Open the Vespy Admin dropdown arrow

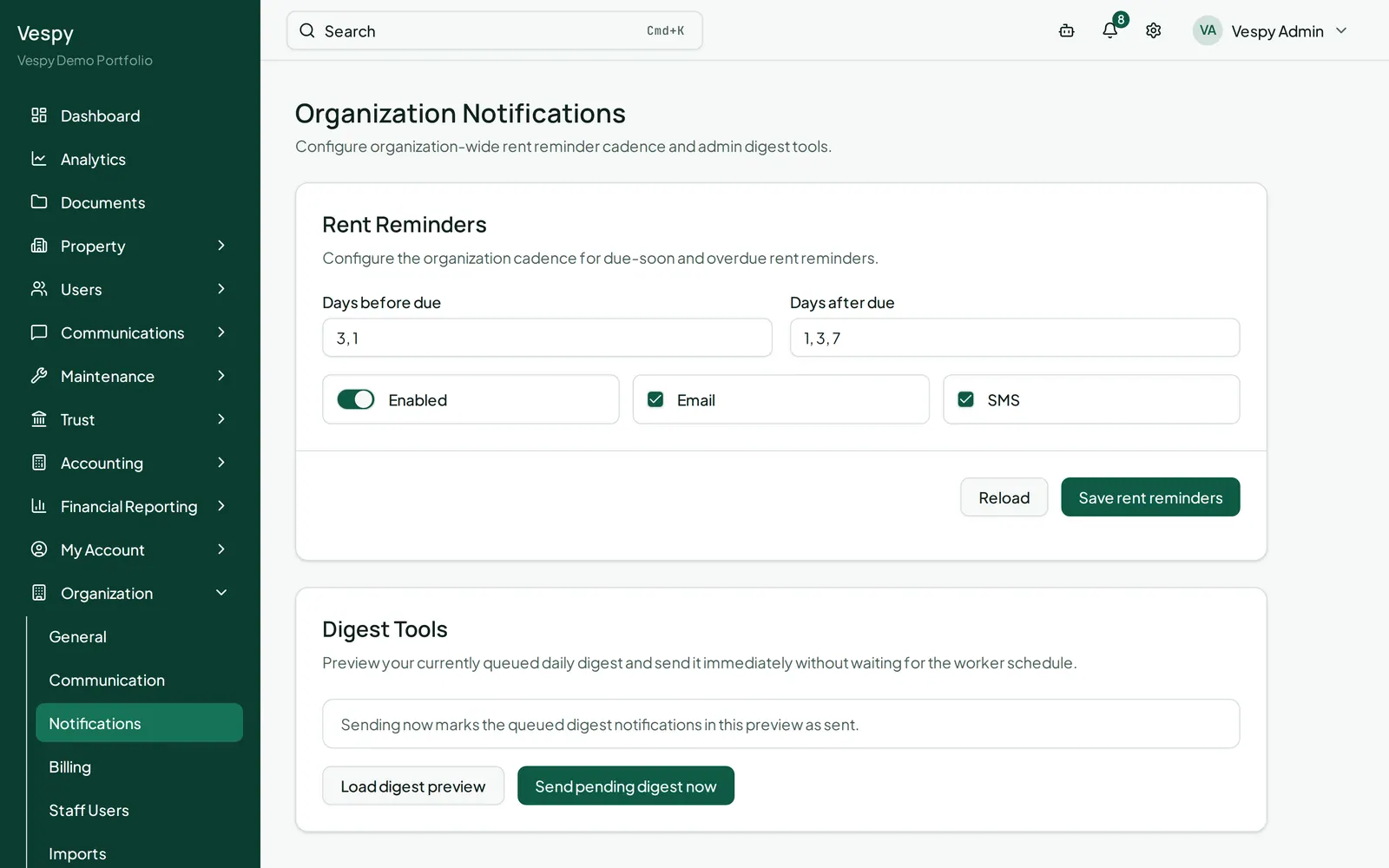coord(1341,30)
